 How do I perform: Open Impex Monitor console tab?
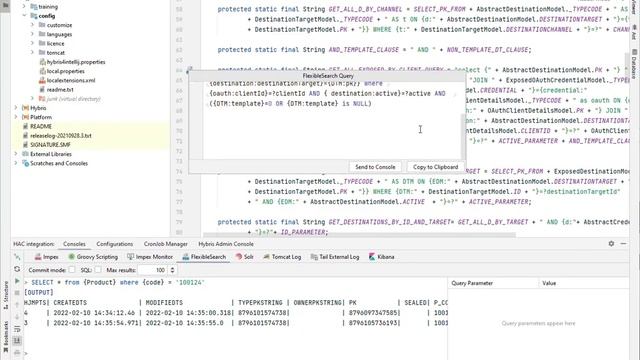tap(150, 257)
